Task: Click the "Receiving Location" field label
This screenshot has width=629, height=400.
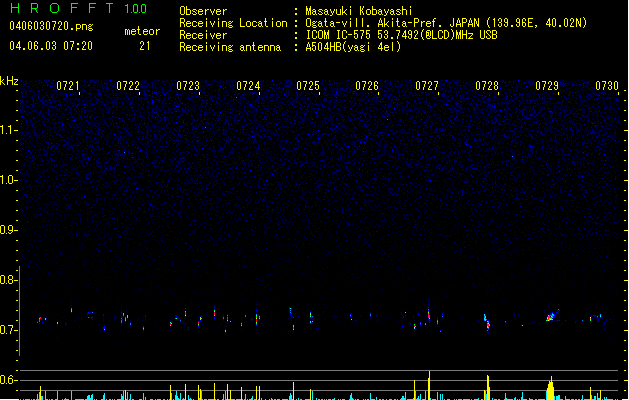Action: click(233, 23)
